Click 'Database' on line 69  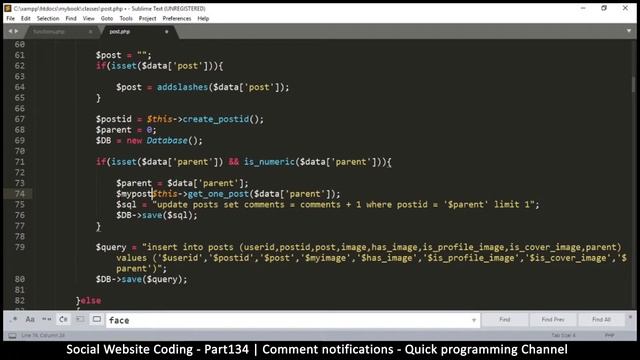[167, 140]
